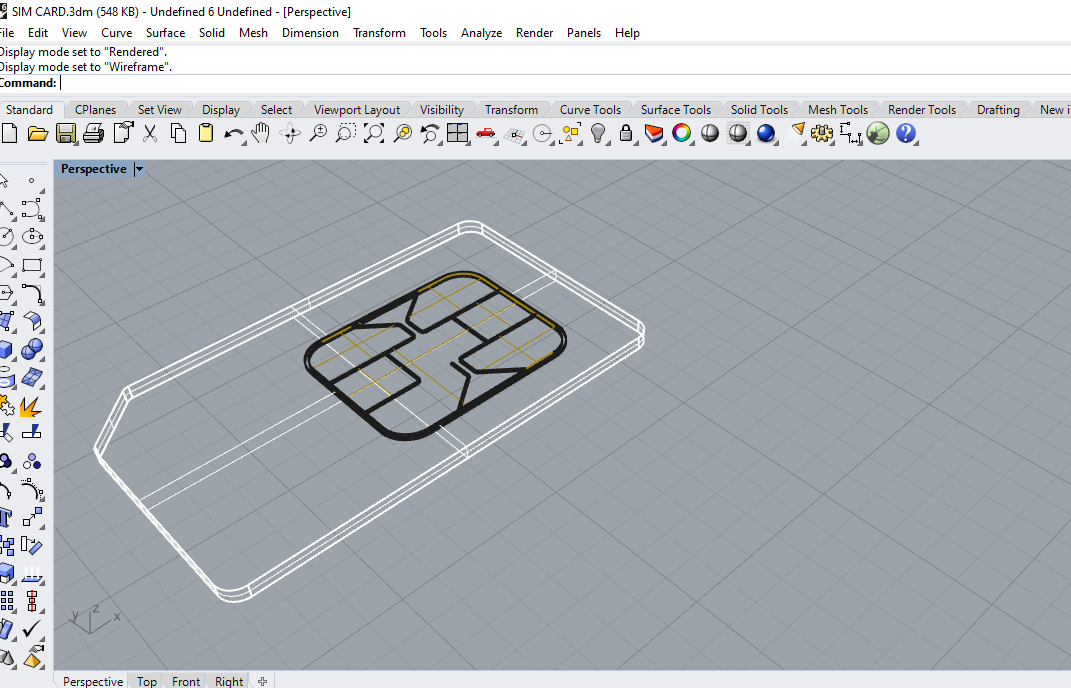Copy selection with the Copy icon
Viewport: 1071px width, 688px height.
pos(178,133)
